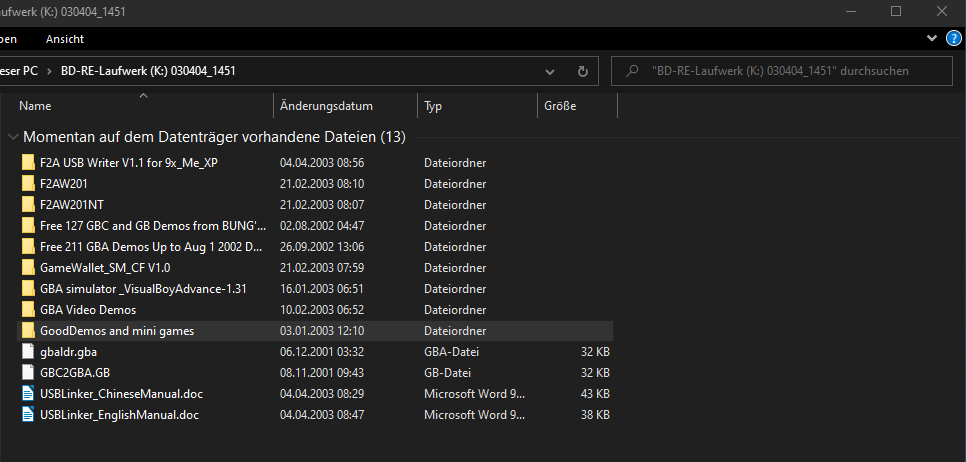Click folder icon of Free 127 GBC Demos
This screenshot has height=462, width=966.
pos(28,225)
